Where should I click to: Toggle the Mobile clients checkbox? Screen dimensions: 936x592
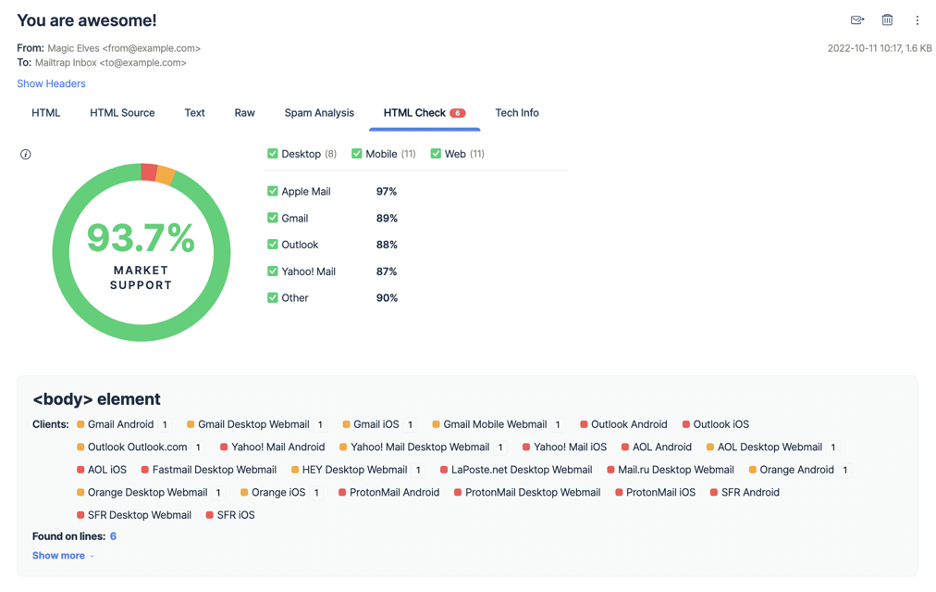point(357,154)
